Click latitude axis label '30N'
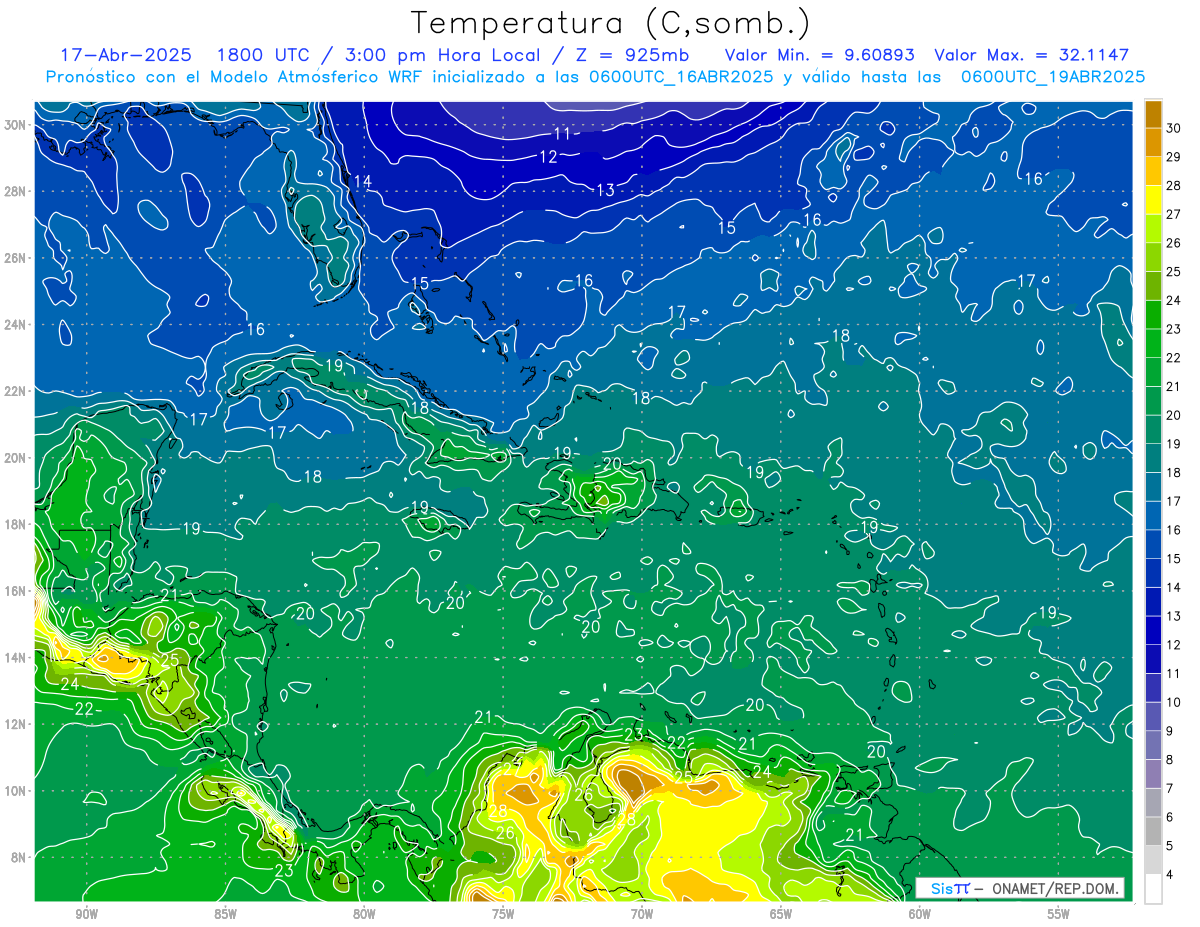Viewport: 1200px width, 927px height. tap(15, 124)
